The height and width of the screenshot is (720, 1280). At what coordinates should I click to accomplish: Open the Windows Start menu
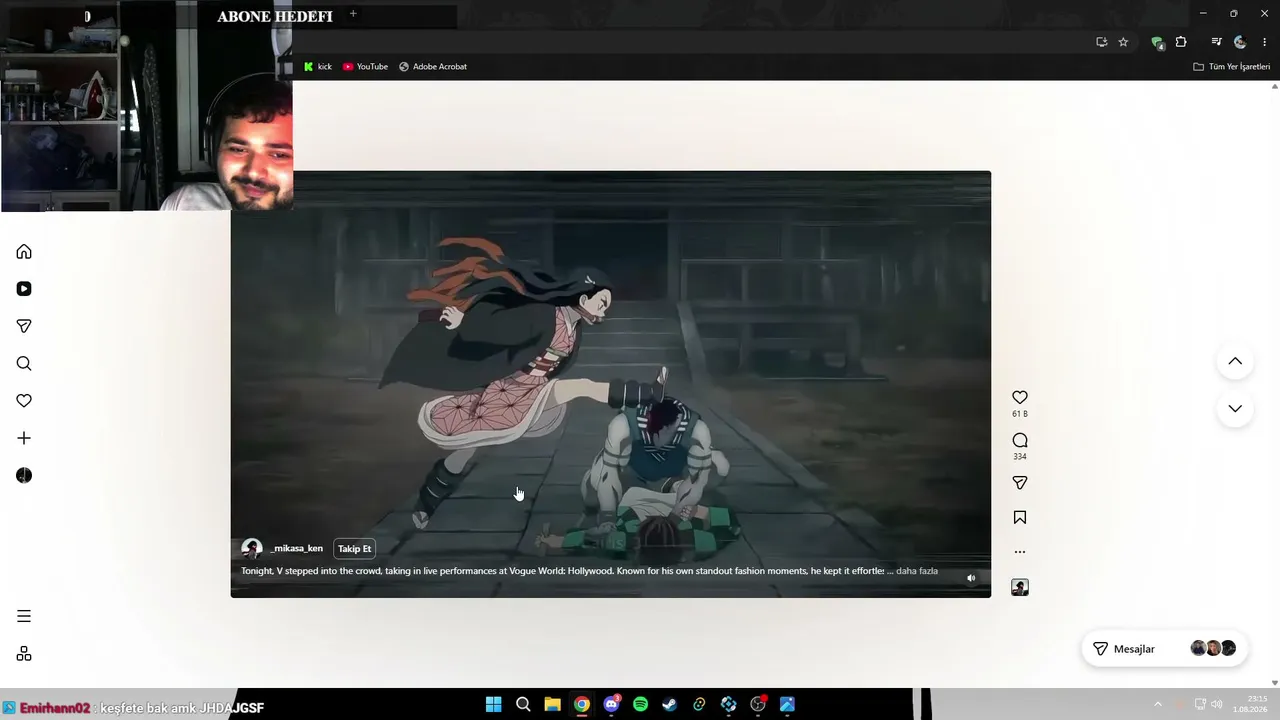(x=494, y=705)
